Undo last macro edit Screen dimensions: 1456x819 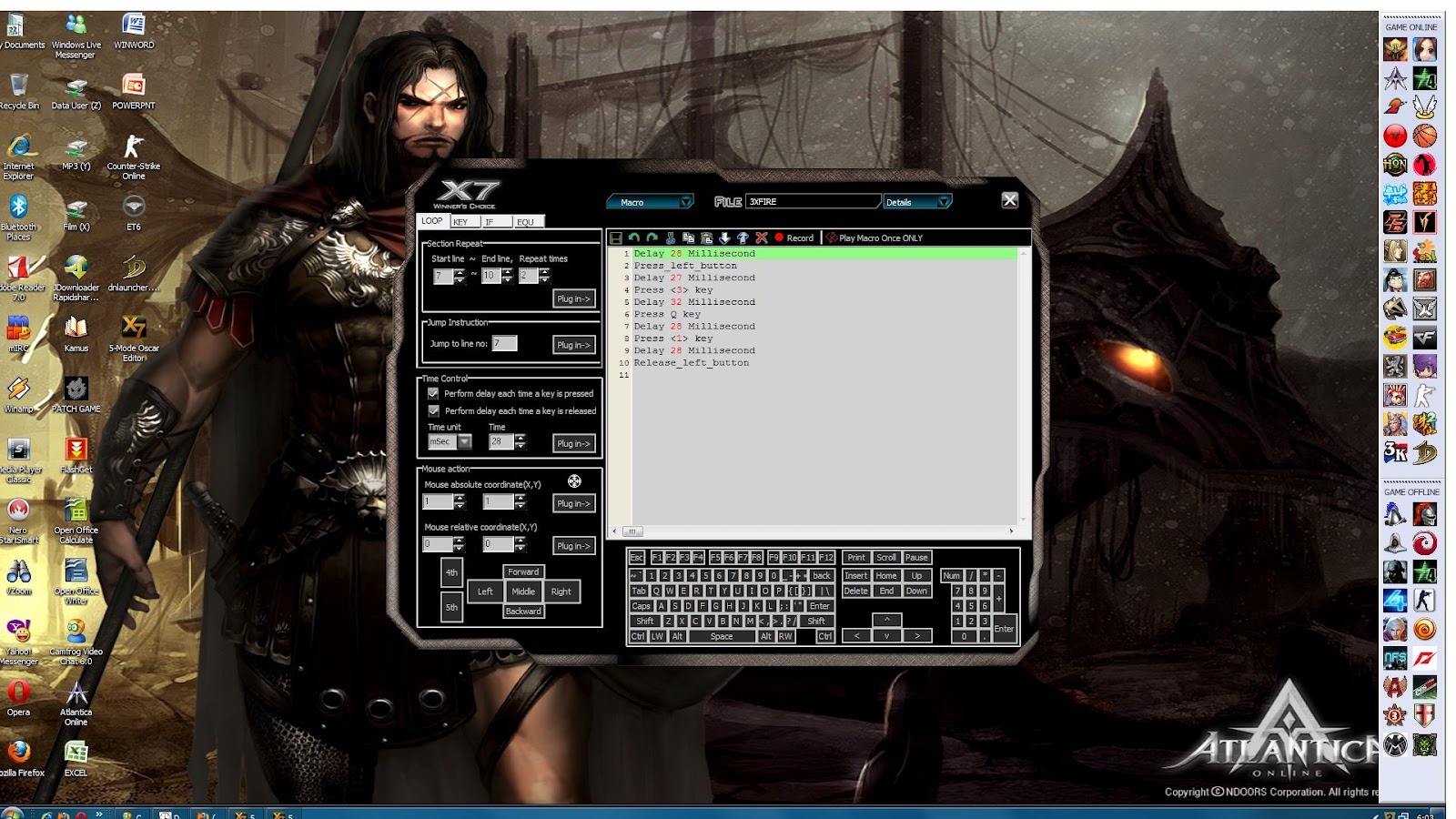(634, 238)
